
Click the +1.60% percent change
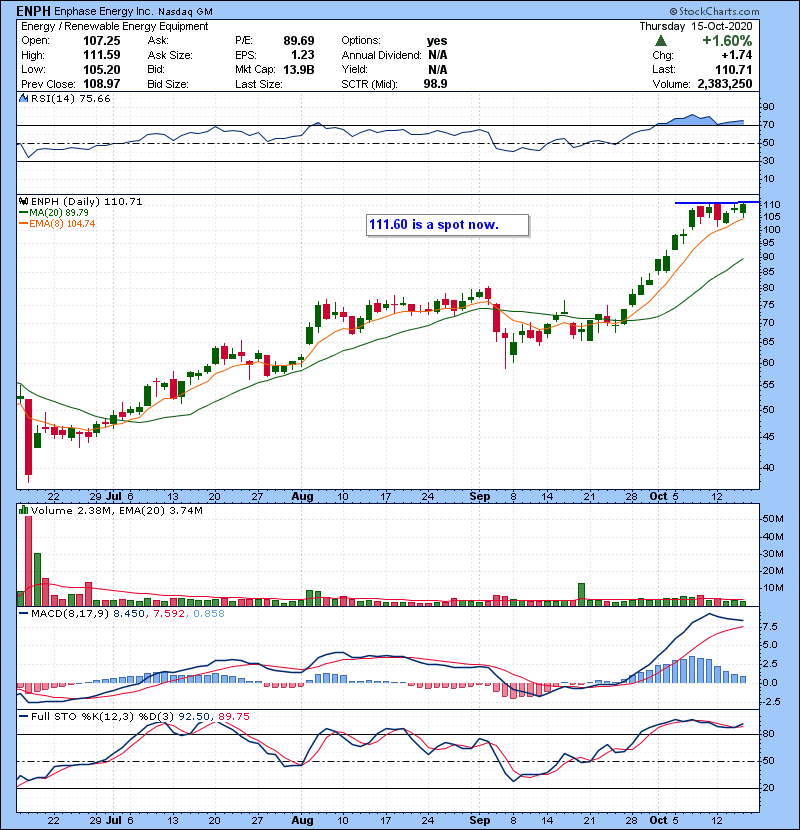click(727, 41)
